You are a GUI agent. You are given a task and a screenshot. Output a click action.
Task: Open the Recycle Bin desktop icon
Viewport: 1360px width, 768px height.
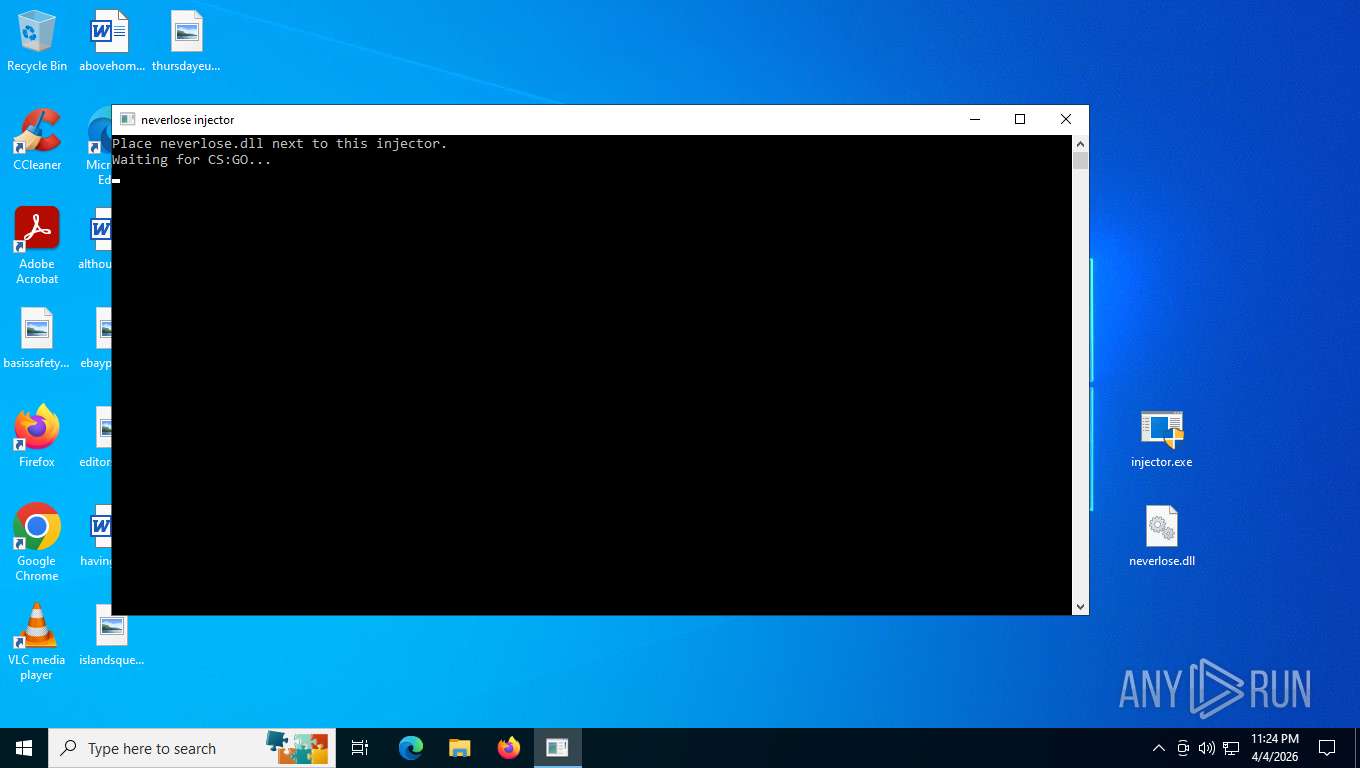(37, 41)
